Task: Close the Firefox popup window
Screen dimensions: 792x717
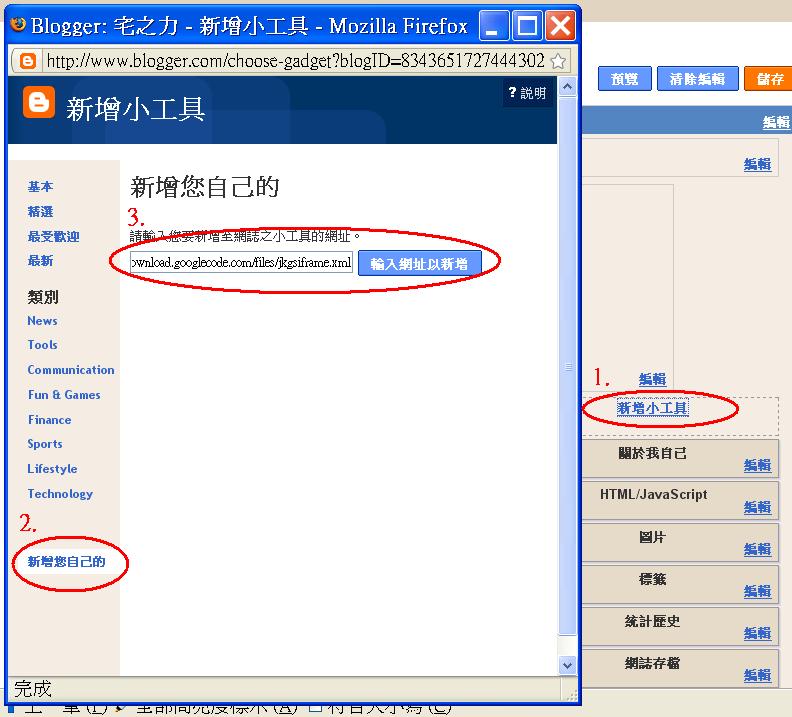Action: tap(560, 25)
